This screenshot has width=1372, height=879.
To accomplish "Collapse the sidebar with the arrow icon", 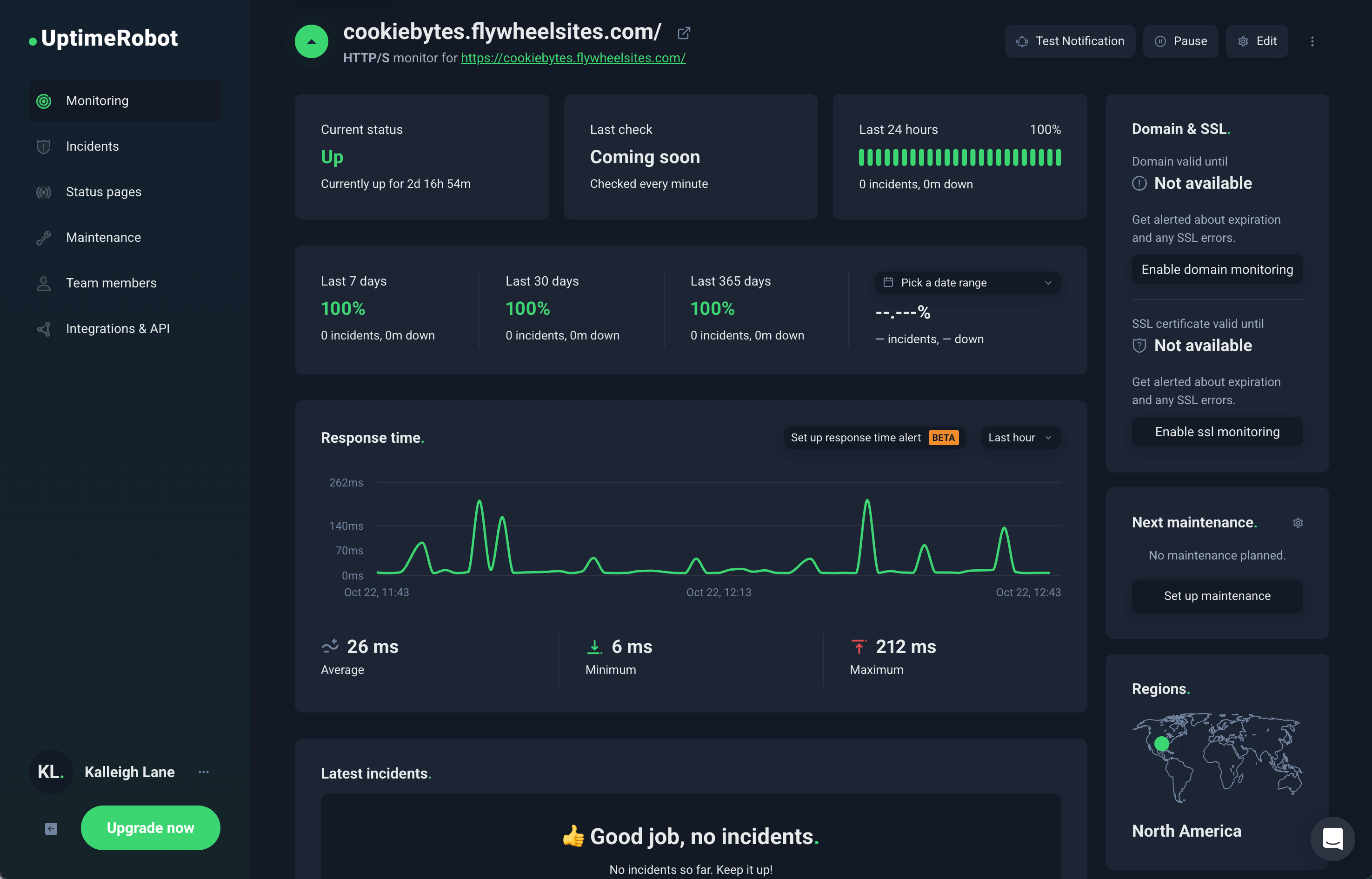I will pyautogui.click(x=50, y=828).
